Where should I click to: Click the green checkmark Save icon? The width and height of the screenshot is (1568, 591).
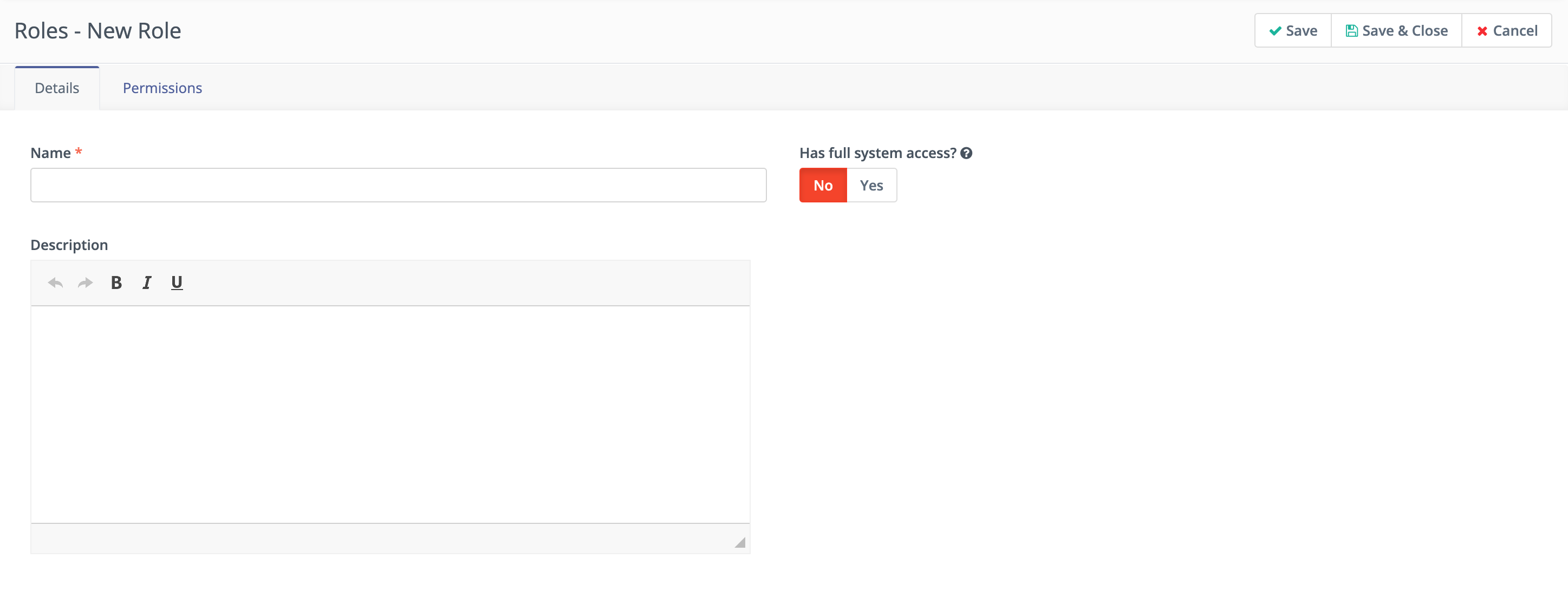click(1275, 31)
